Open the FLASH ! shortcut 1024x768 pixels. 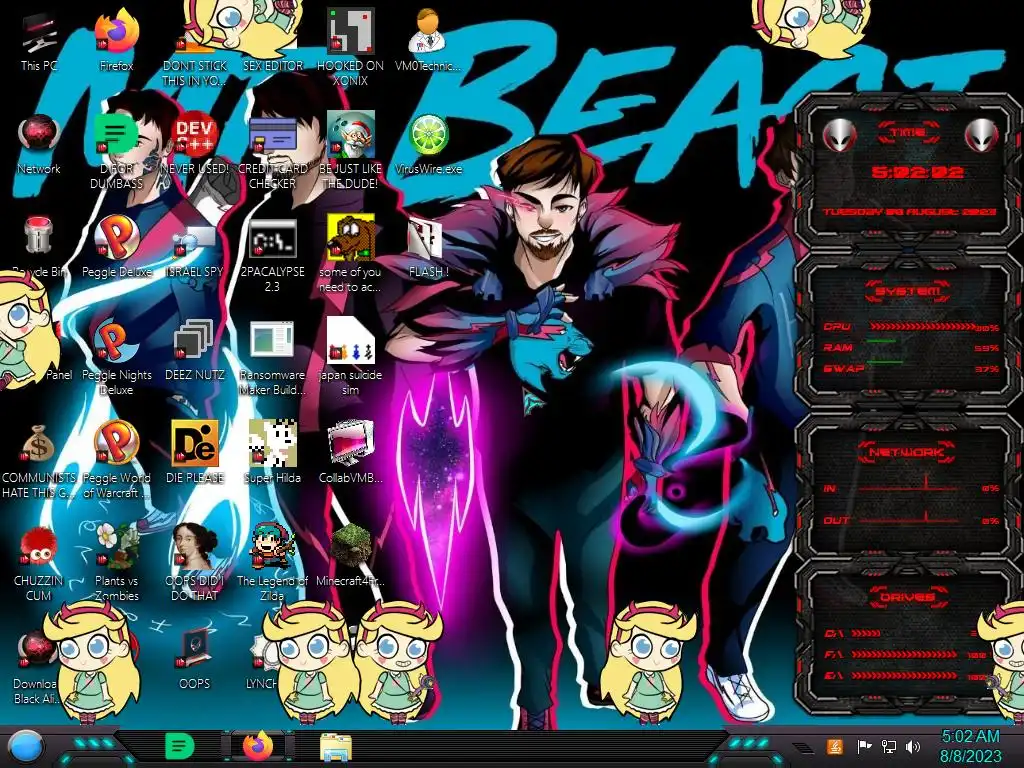pyautogui.click(x=426, y=239)
